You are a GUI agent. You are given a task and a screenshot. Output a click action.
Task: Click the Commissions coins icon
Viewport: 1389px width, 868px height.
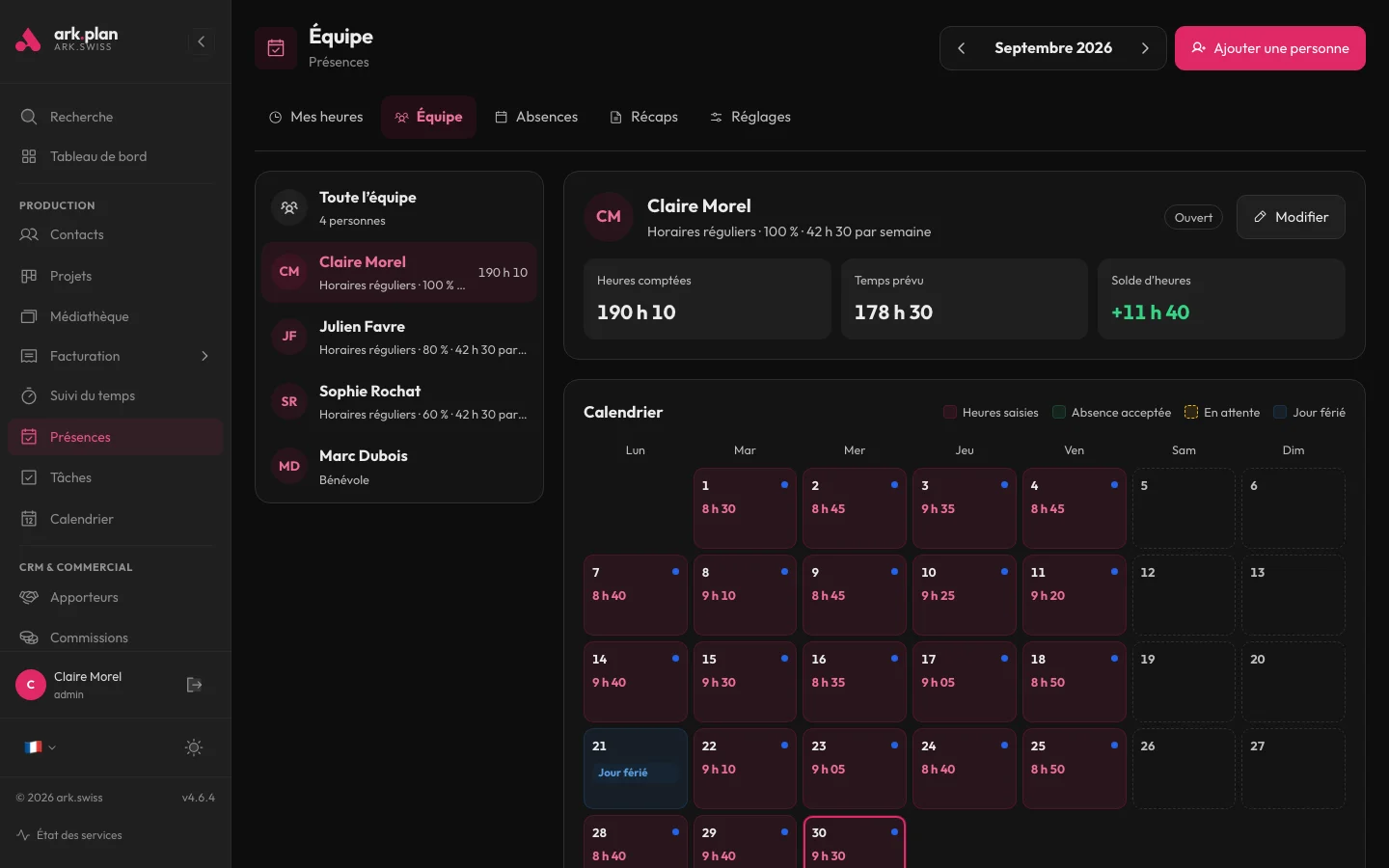click(x=29, y=637)
